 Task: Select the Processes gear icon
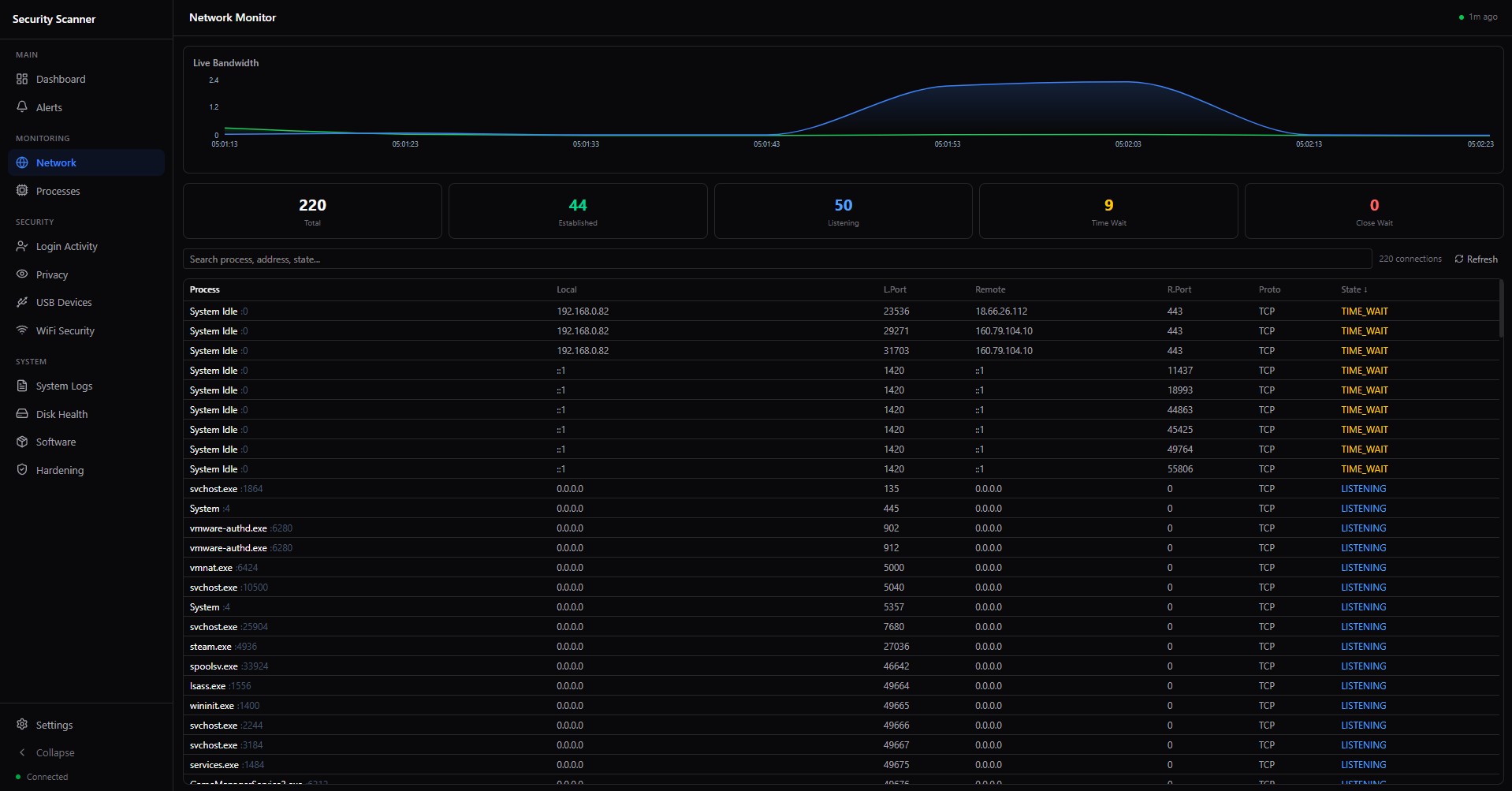[22, 191]
